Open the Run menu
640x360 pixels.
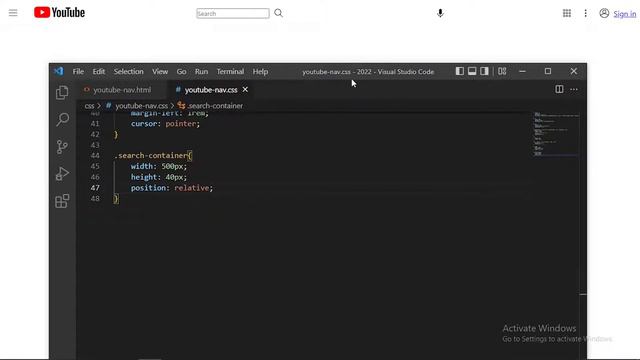(201, 71)
